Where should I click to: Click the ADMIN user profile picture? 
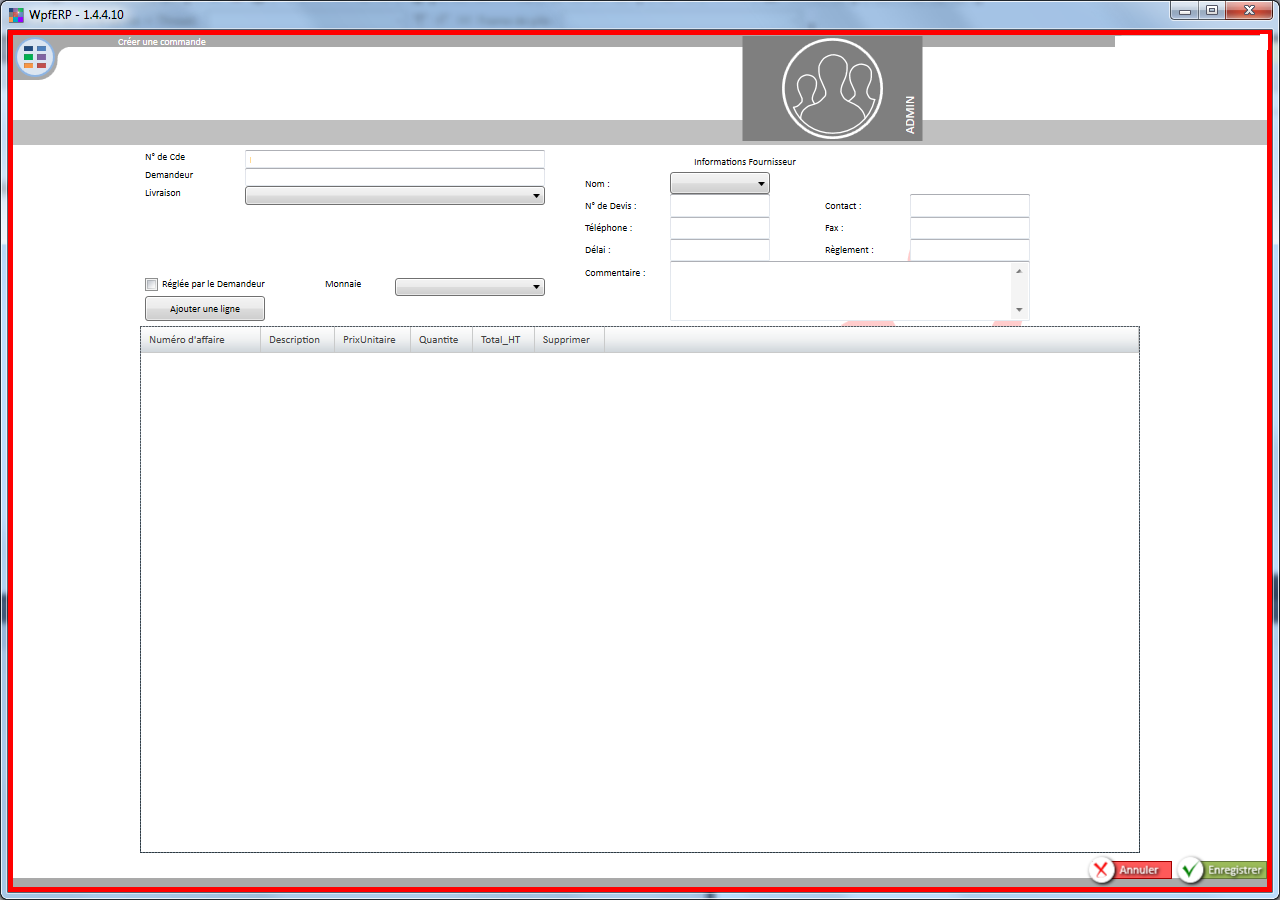point(832,88)
